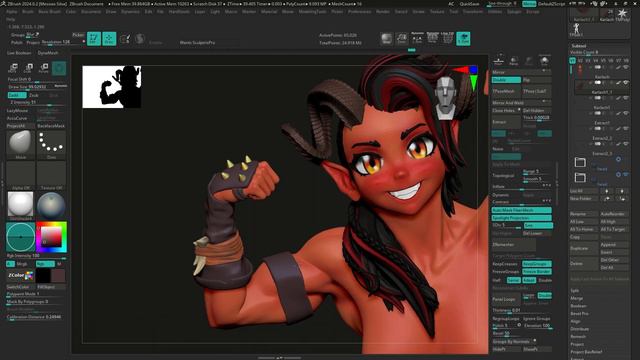This screenshot has height=360, width=640.
Task: Open the Document menu
Action: [91, 12]
